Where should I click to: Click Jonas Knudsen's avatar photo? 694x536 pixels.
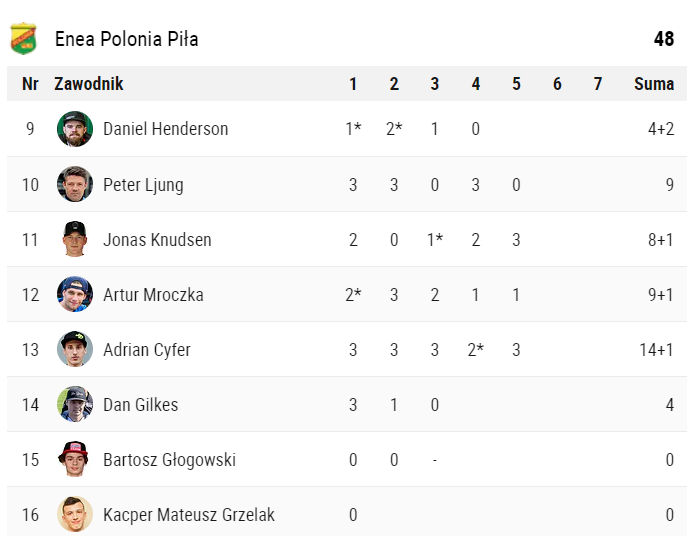point(75,240)
